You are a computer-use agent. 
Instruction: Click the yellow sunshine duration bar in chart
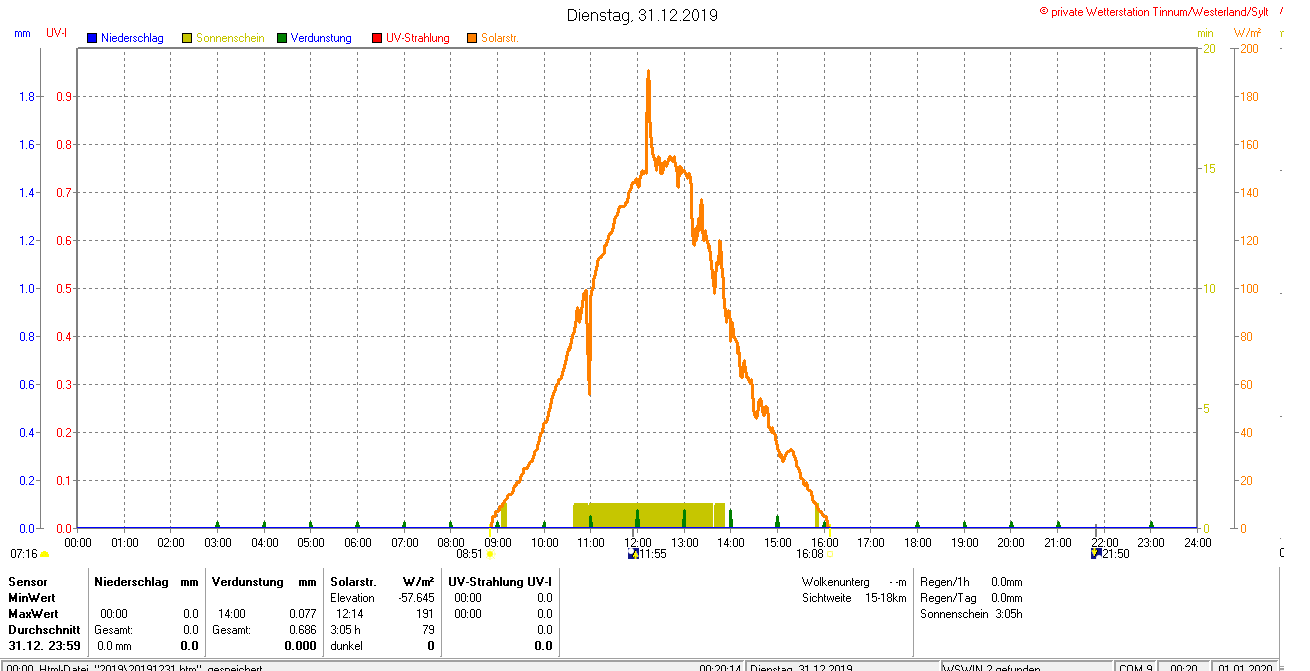pos(648,515)
